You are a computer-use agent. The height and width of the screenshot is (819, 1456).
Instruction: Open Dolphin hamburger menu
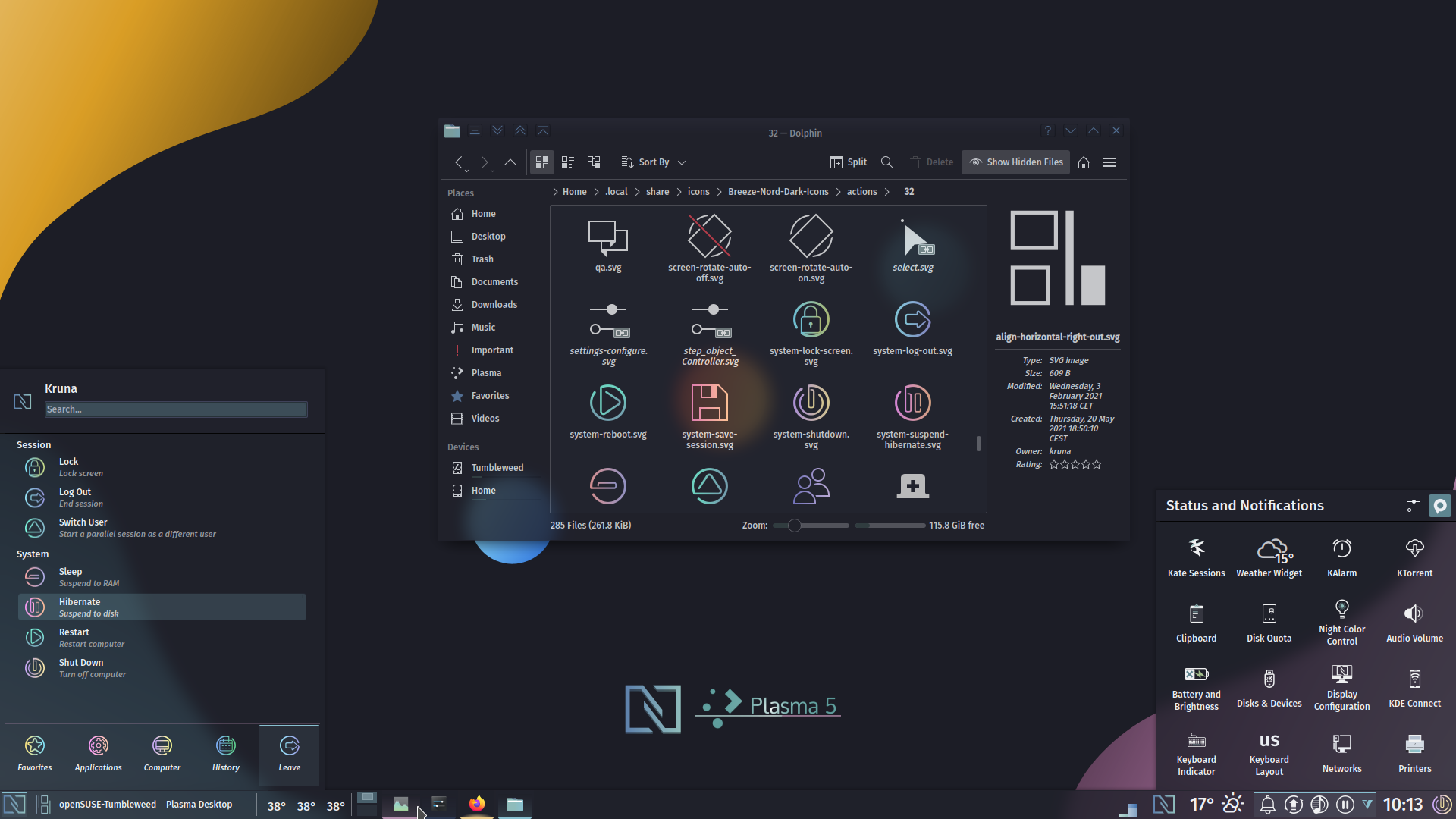tap(1109, 162)
